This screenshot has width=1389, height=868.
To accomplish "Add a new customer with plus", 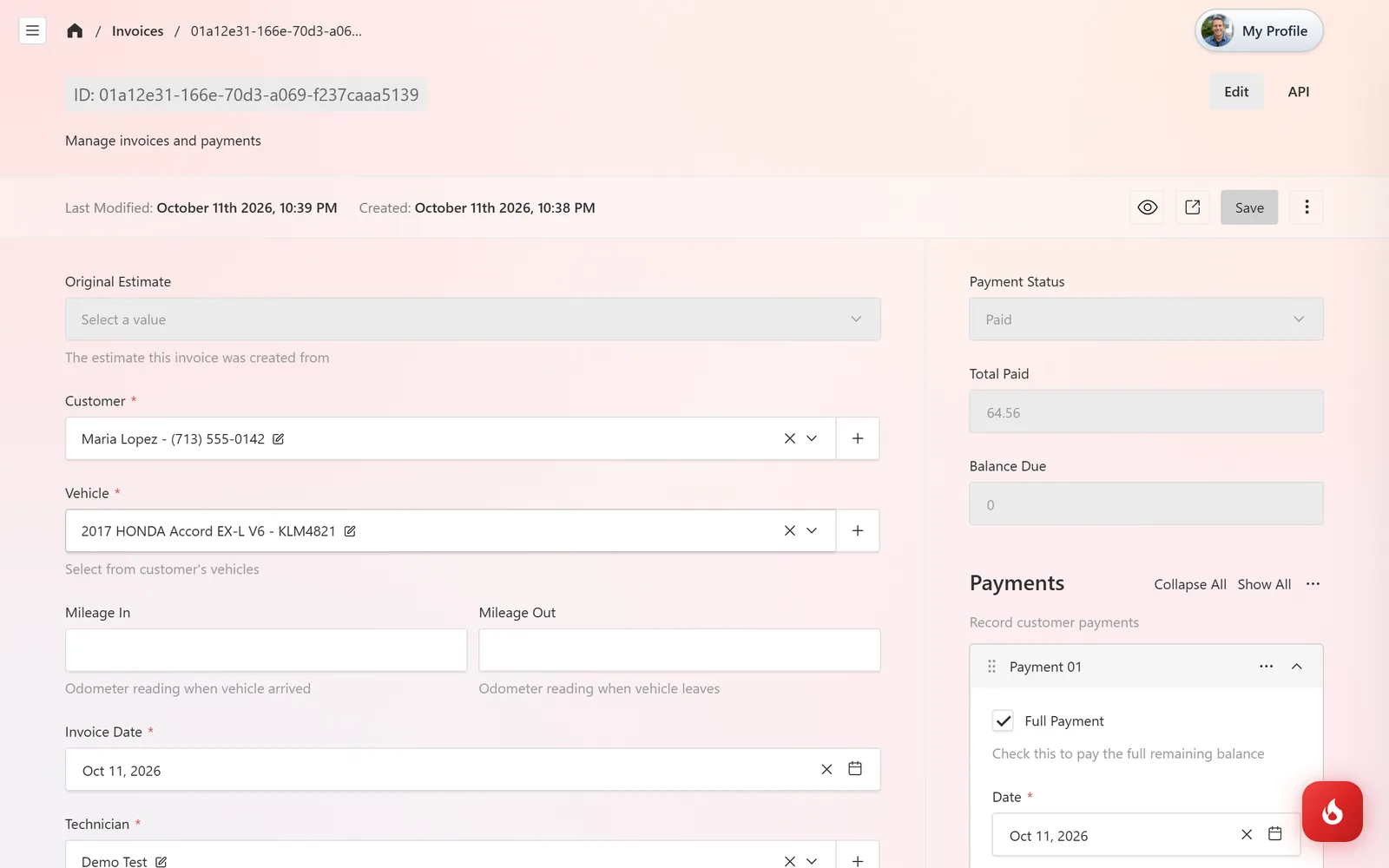I will (858, 438).
